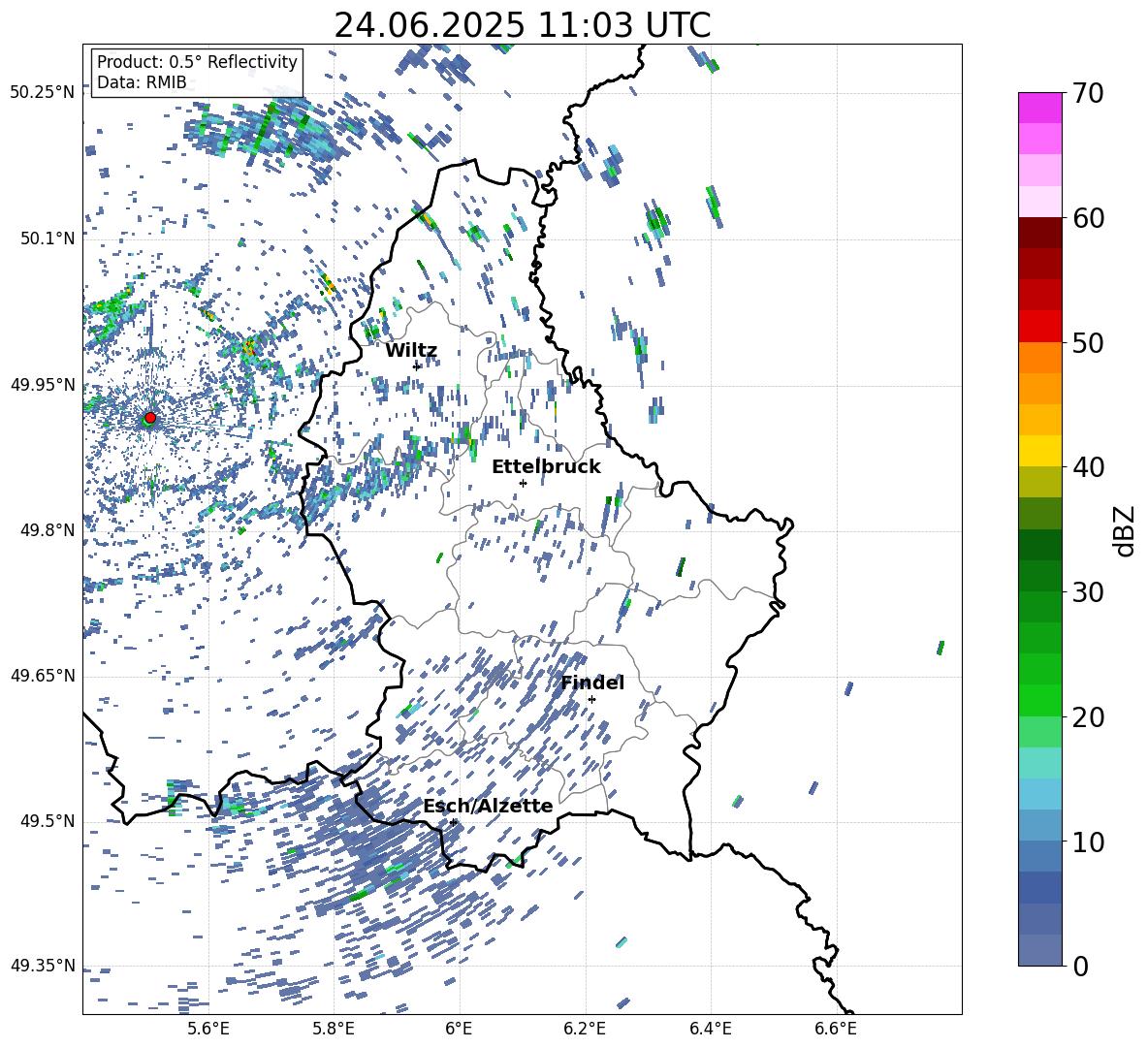The image size is (1148, 1048).
Task: Click the 50.1°N latitude label
Action: click(48, 238)
